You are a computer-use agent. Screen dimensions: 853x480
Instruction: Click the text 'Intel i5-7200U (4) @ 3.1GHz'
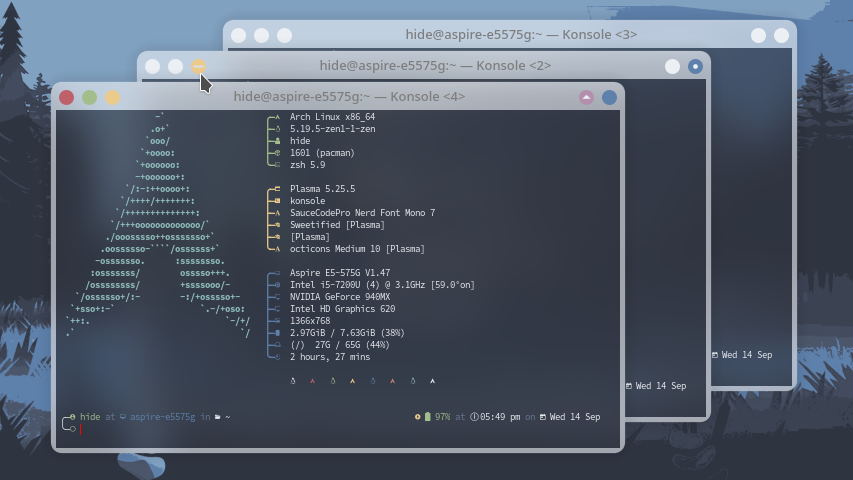click(357, 285)
